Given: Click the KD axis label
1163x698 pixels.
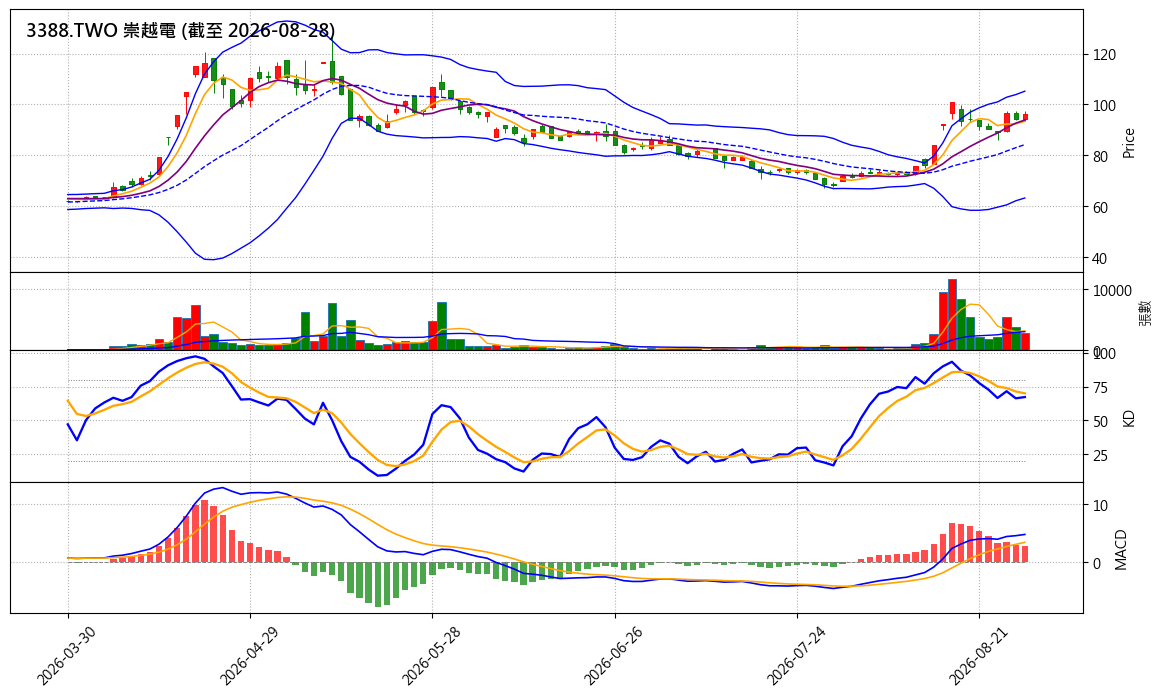Looking at the screenshot, I should (1129, 418).
